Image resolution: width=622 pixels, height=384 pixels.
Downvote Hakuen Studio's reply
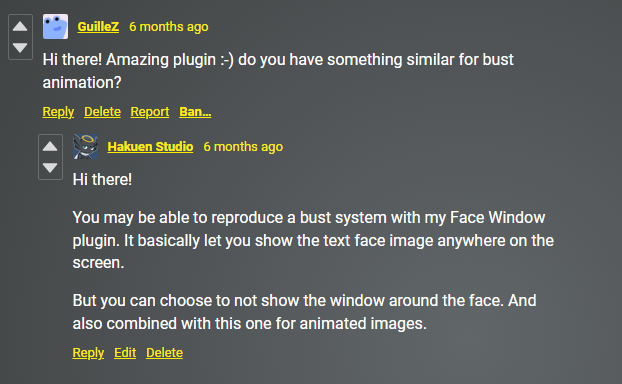(50, 168)
